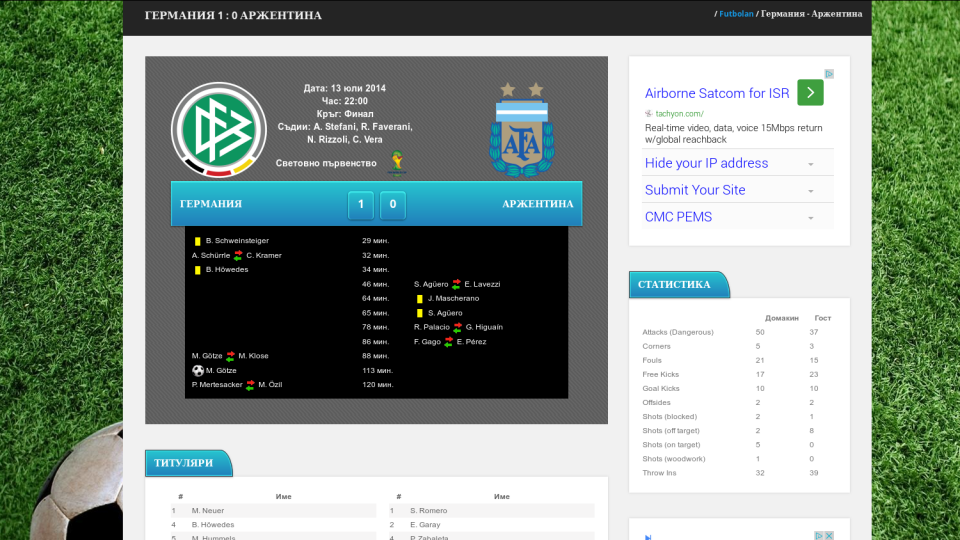Click B. Höwedes in the lineup table
The height and width of the screenshot is (540, 960).
[212, 525]
